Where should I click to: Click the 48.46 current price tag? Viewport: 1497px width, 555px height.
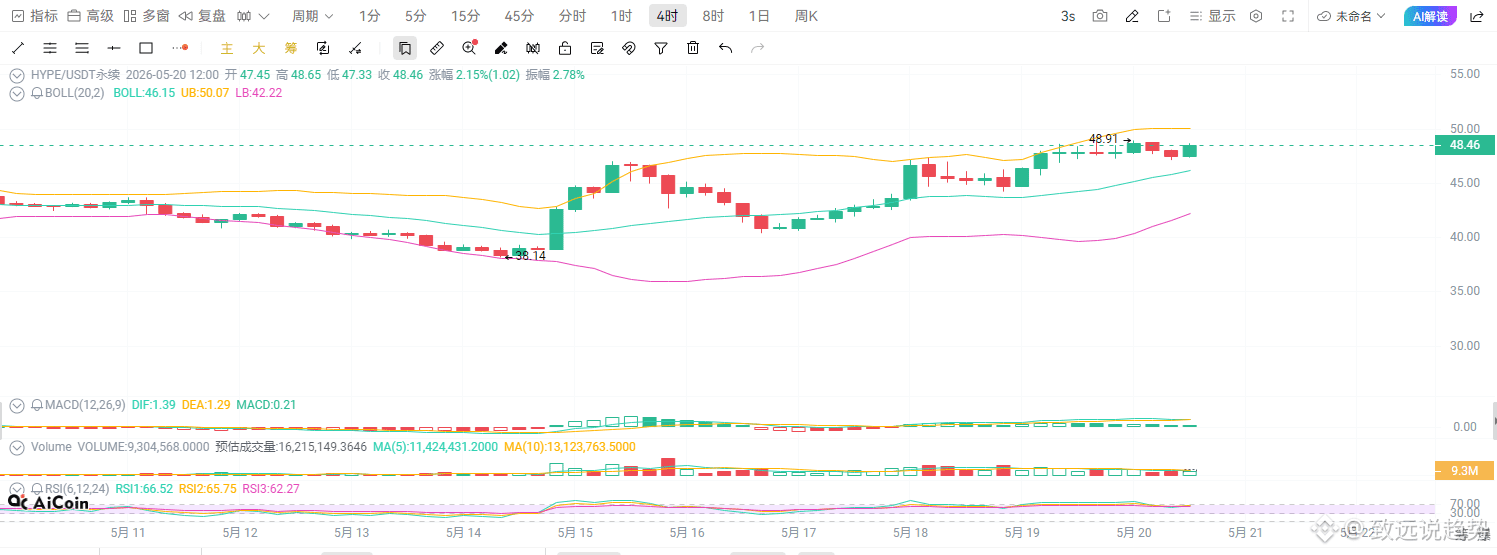1465,145
